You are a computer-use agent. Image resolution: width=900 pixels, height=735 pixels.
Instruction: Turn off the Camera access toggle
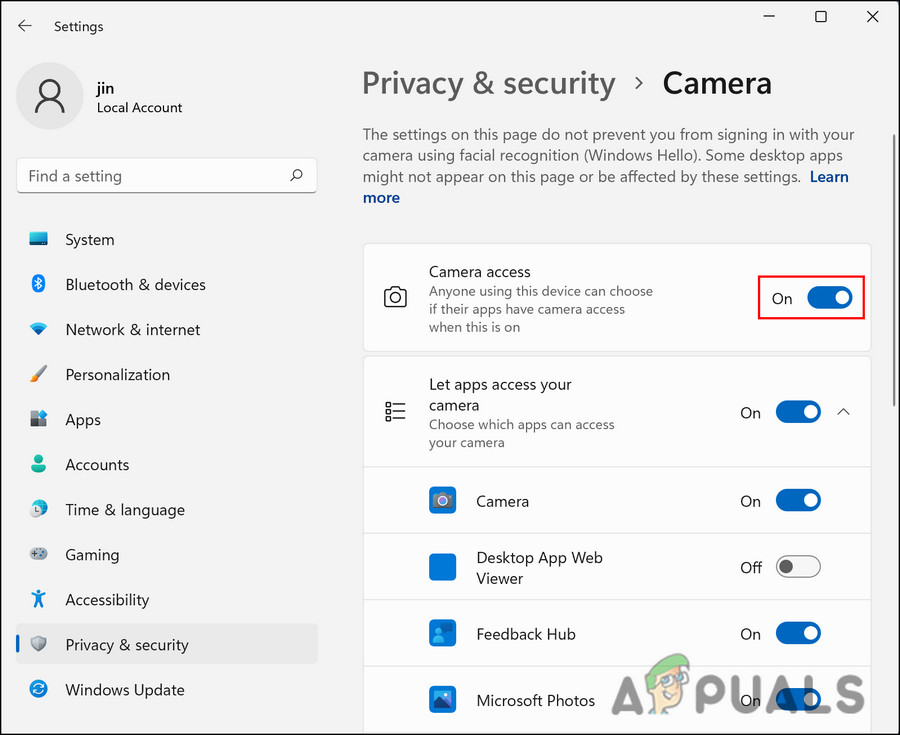coord(829,298)
